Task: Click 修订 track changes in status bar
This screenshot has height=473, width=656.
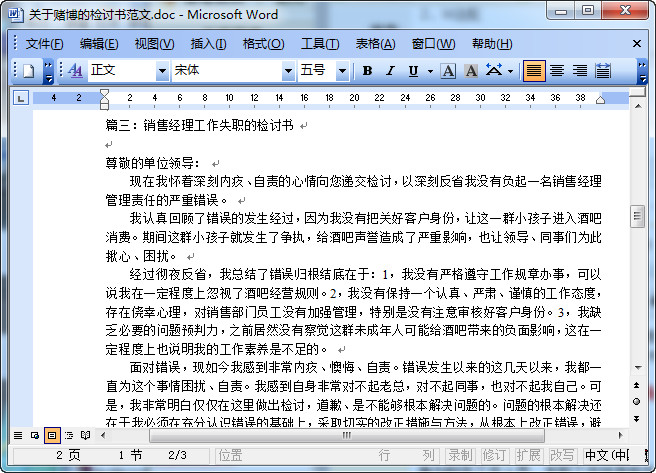Action: pyautogui.click(x=493, y=455)
